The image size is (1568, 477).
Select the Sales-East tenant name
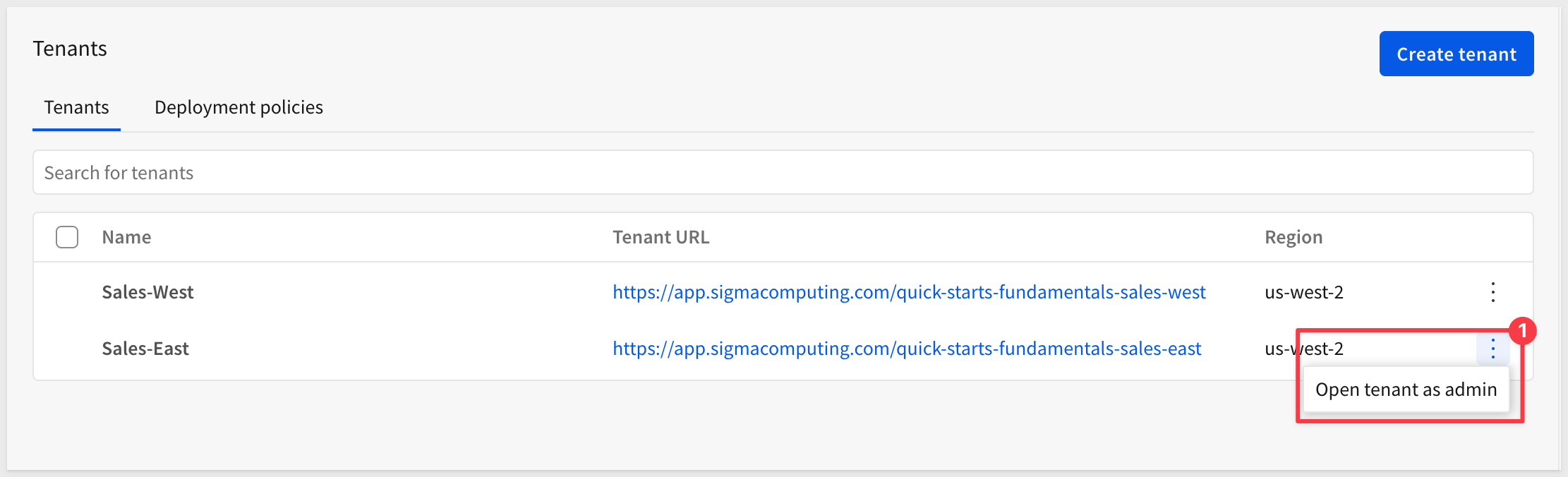[145, 349]
